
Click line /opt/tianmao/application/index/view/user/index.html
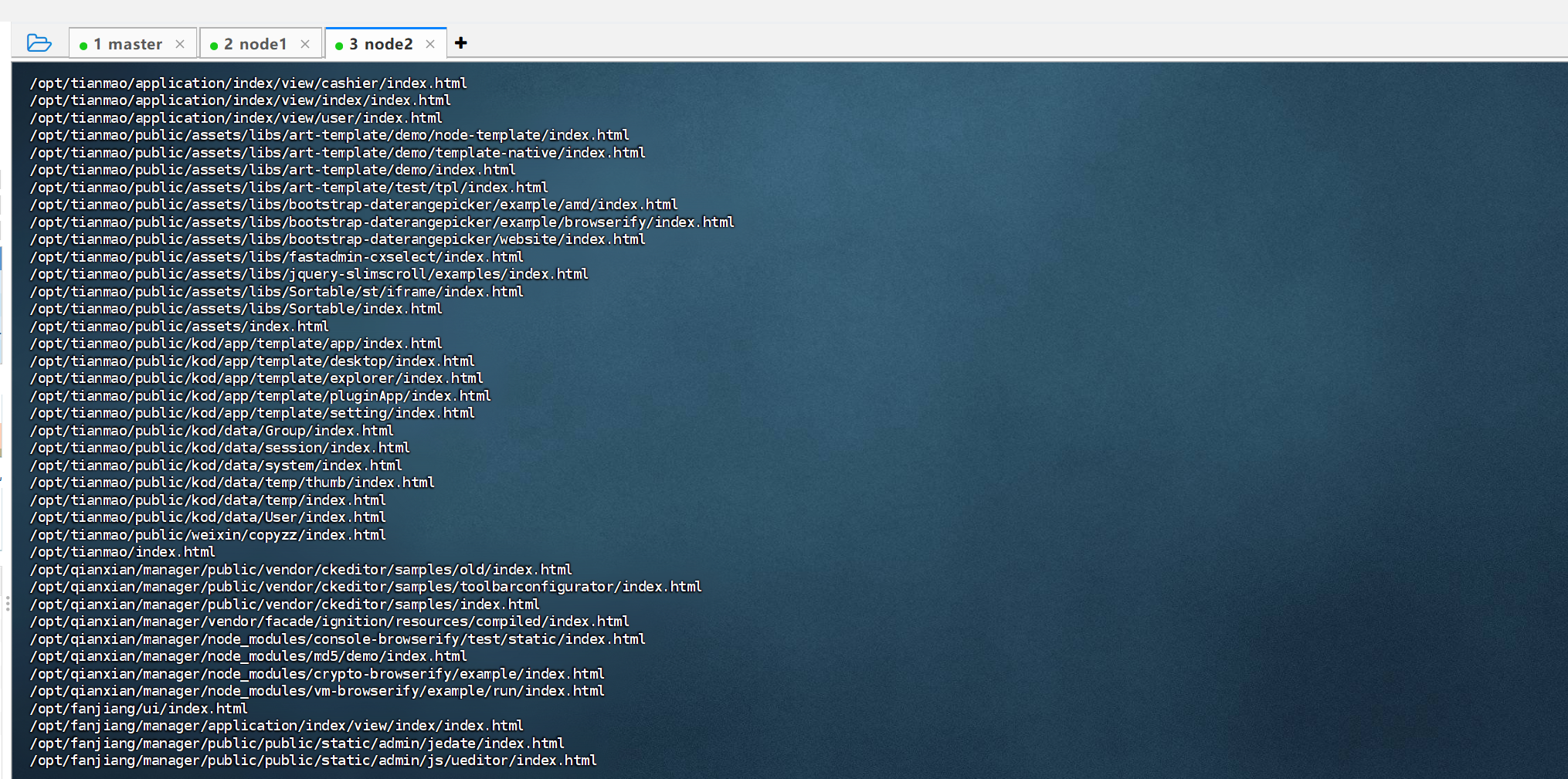pyautogui.click(x=236, y=118)
